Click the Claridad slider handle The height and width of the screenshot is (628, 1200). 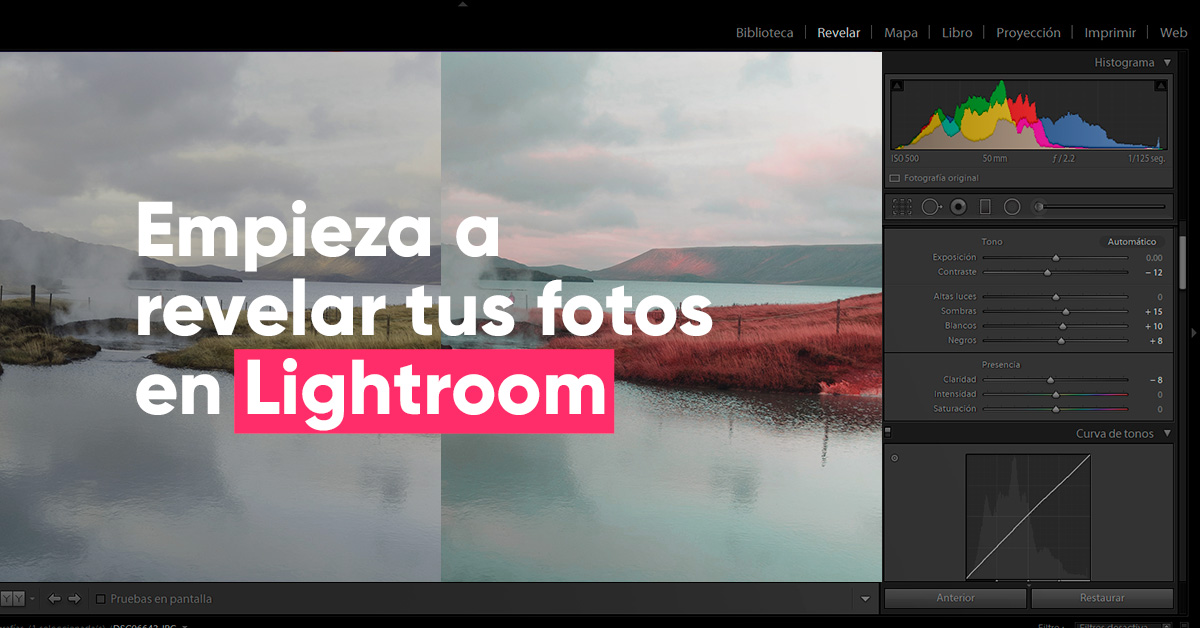pyautogui.click(x=1050, y=380)
